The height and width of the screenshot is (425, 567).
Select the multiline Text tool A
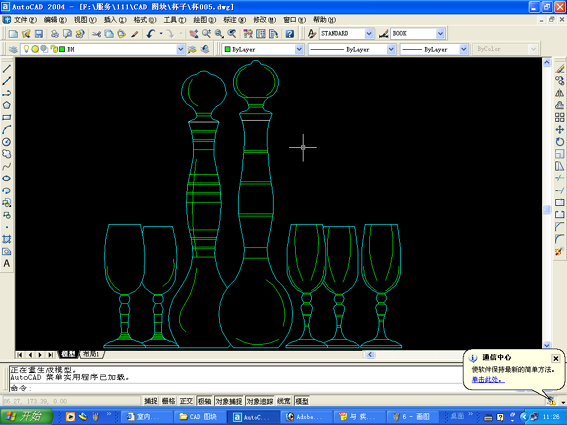tap(7, 264)
